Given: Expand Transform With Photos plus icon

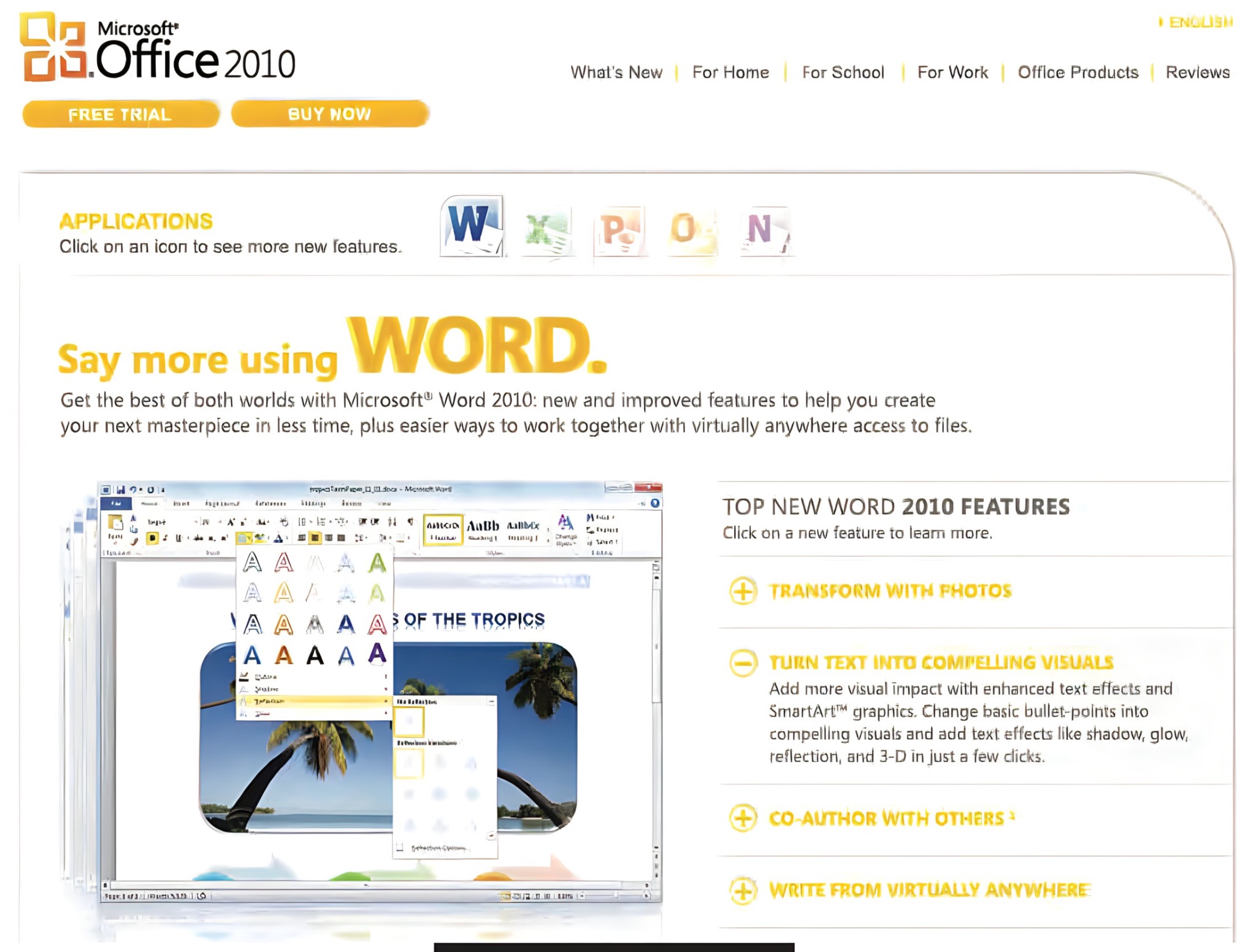Looking at the screenshot, I should coord(743,591).
